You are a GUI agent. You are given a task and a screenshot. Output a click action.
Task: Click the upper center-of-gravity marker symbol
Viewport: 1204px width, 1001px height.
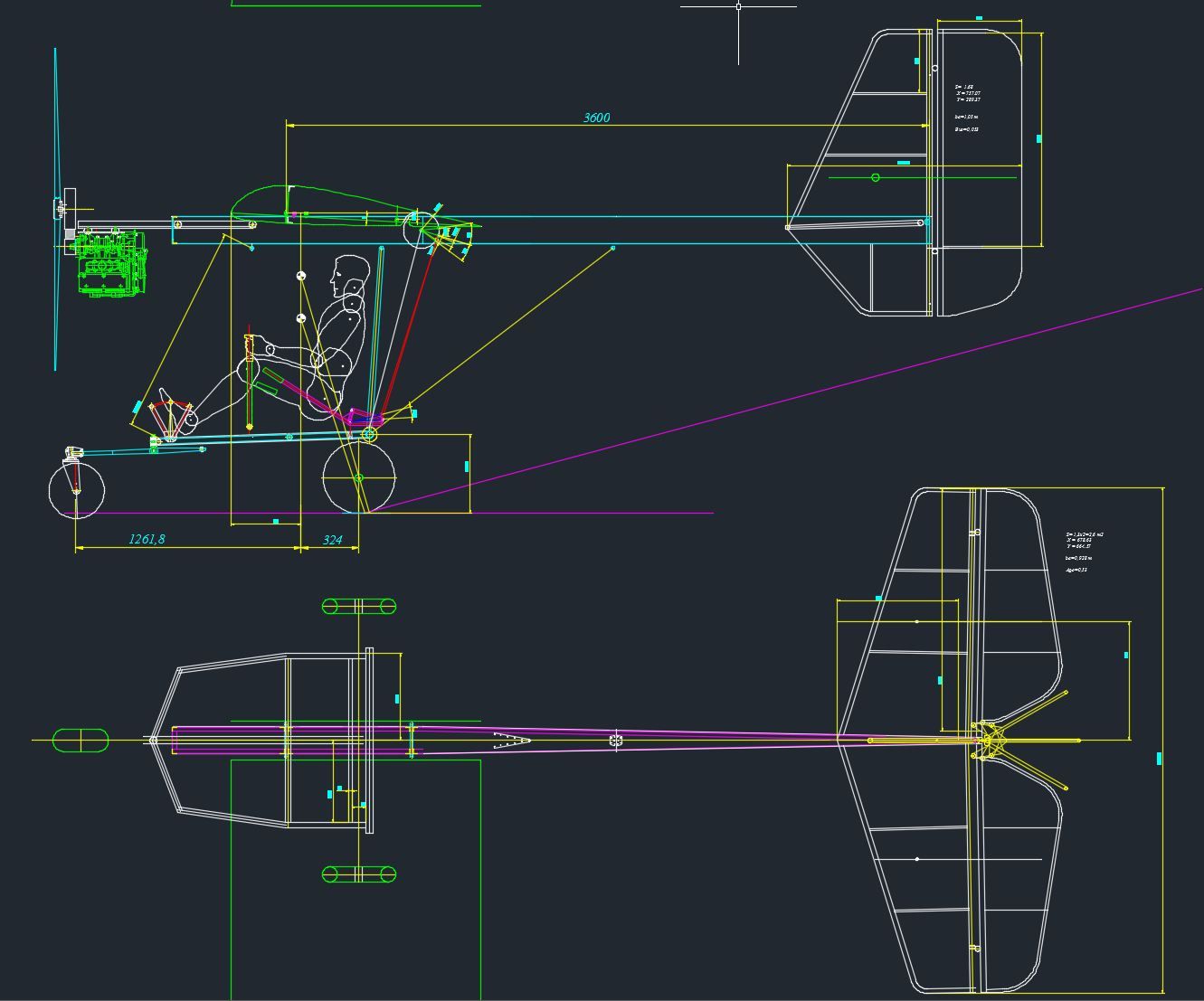[x=301, y=276]
